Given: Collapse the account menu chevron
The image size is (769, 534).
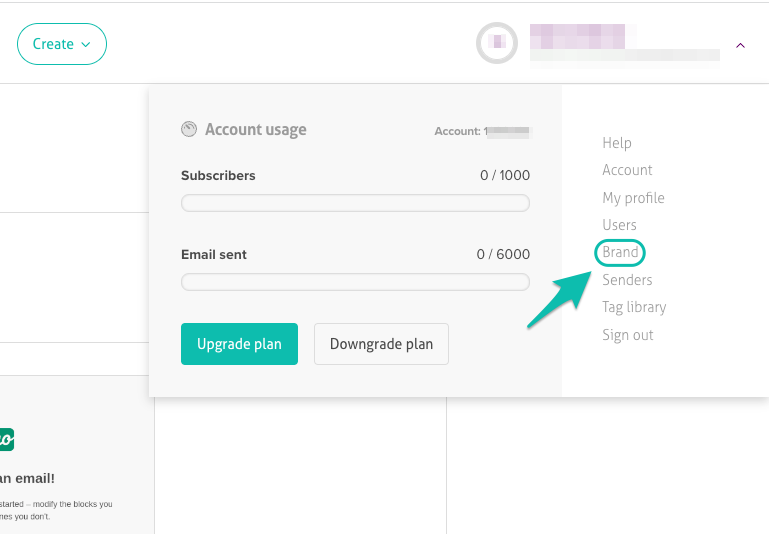Looking at the screenshot, I should click(x=740, y=45).
